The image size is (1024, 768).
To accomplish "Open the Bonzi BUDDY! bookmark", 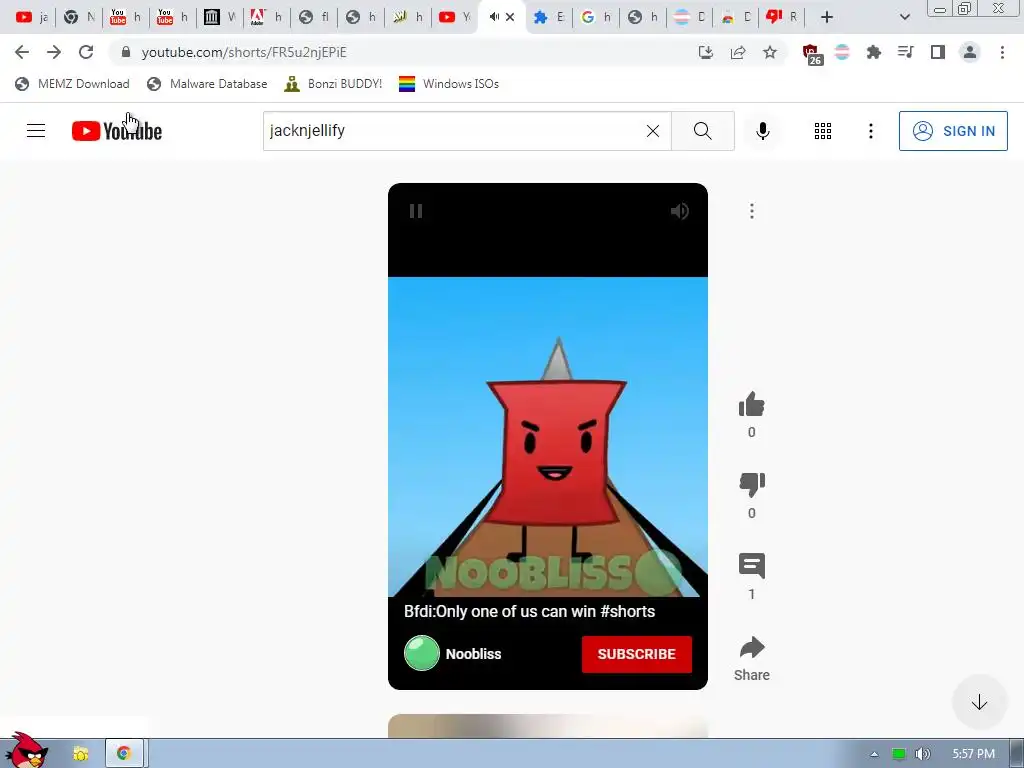I will coord(333,84).
